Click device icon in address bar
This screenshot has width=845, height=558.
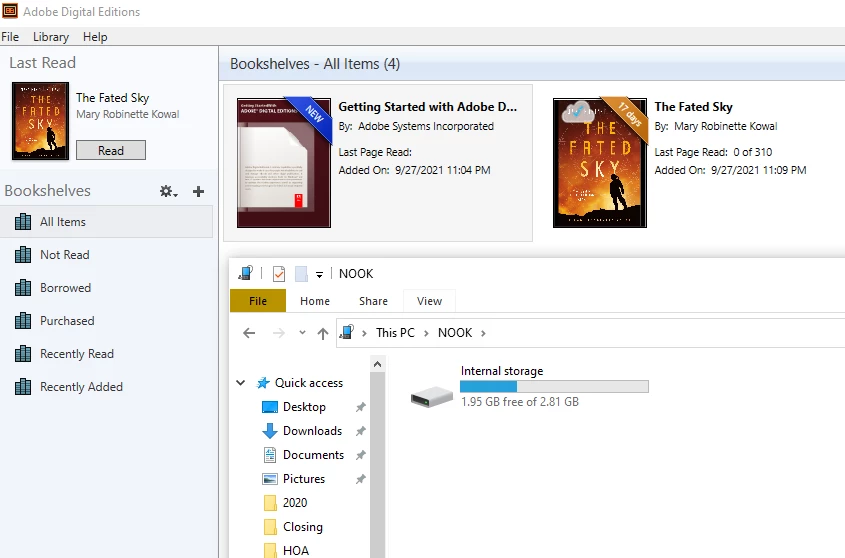click(x=347, y=332)
